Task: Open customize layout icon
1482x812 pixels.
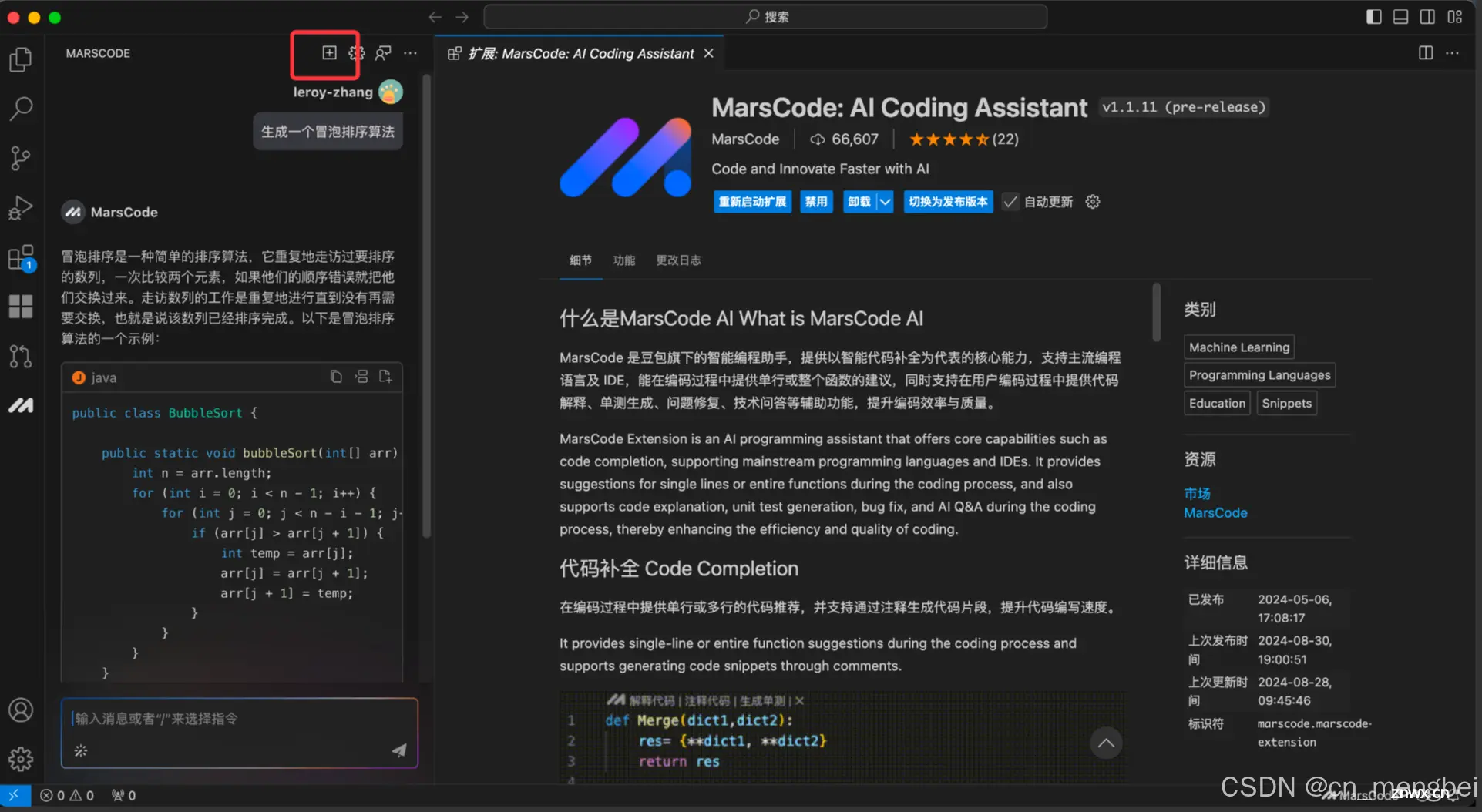Action: (1454, 17)
